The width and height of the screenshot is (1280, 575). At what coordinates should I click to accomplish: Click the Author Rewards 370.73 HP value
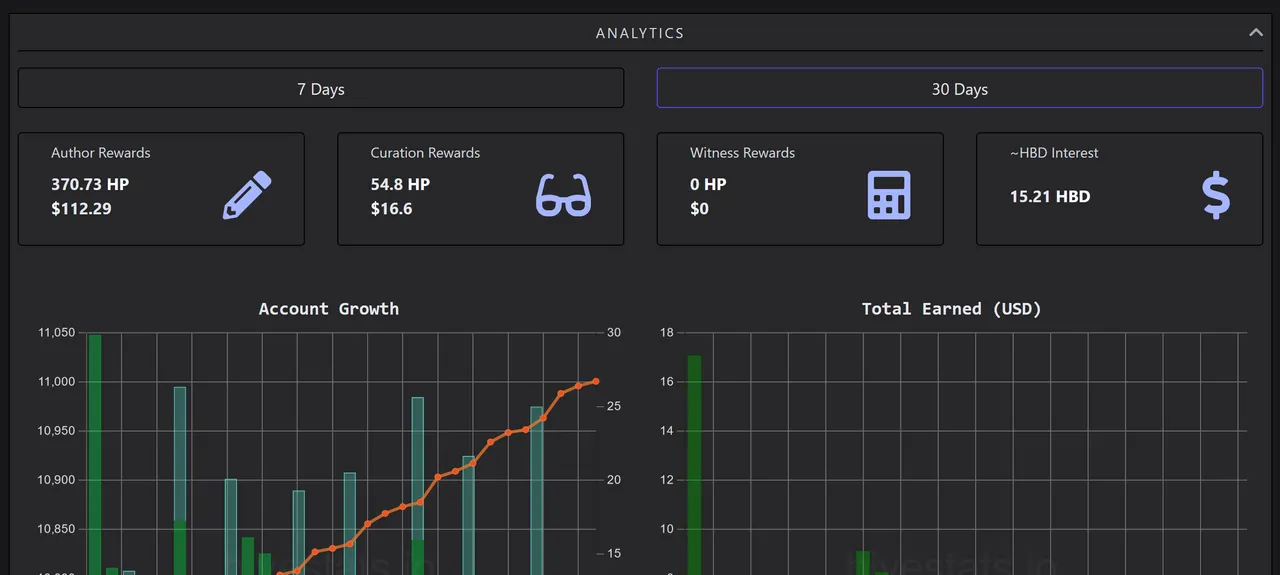pyautogui.click(x=90, y=184)
